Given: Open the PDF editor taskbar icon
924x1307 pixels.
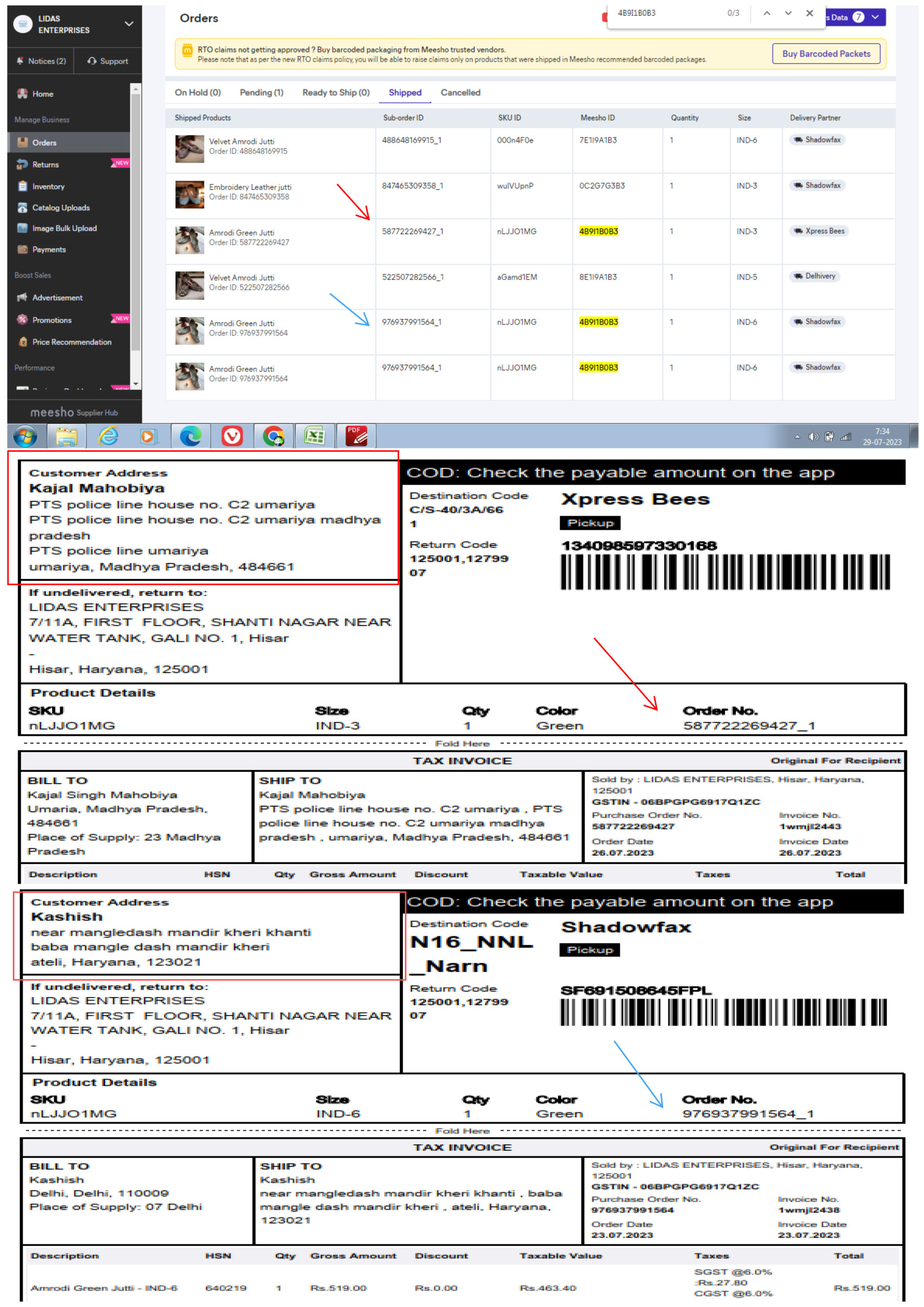Looking at the screenshot, I should 356,437.
